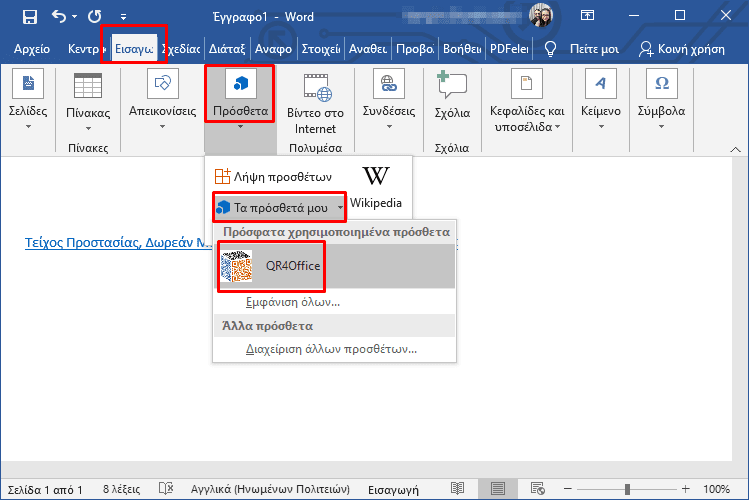Undo the last action
The image size is (749, 500).
pyautogui.click(x=59, y=17)
